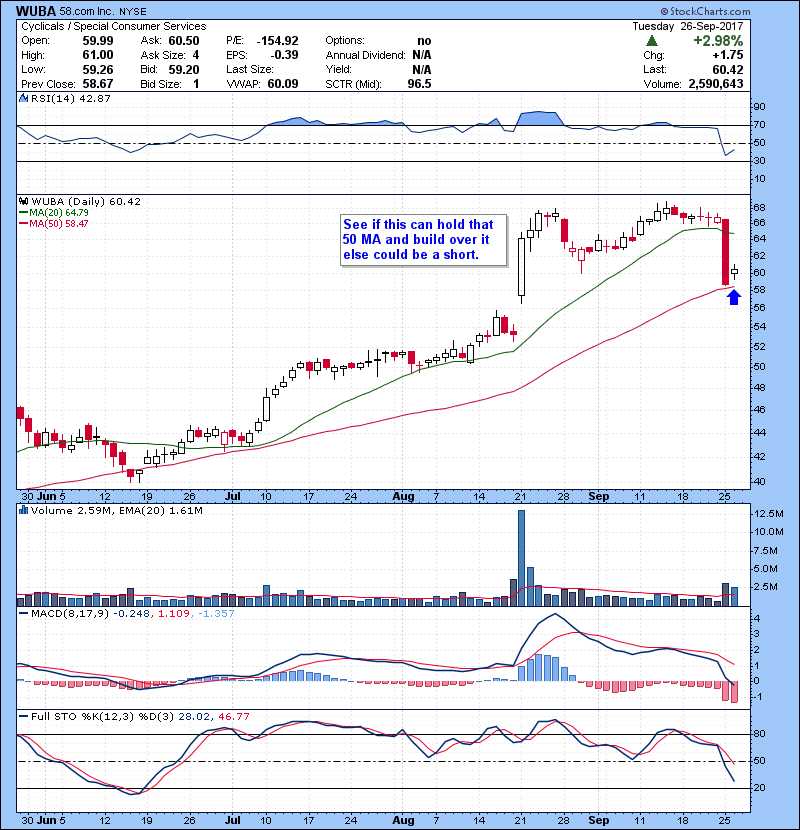Click the Volume figure 2,590,643
The height and width of the screenshot is (830, 800).
click(x=716, y=84)
